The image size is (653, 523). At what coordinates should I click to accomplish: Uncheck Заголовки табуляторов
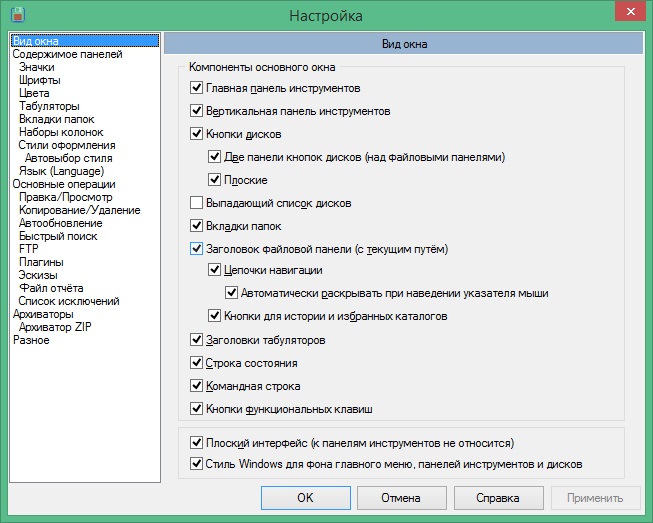(196, 339)
